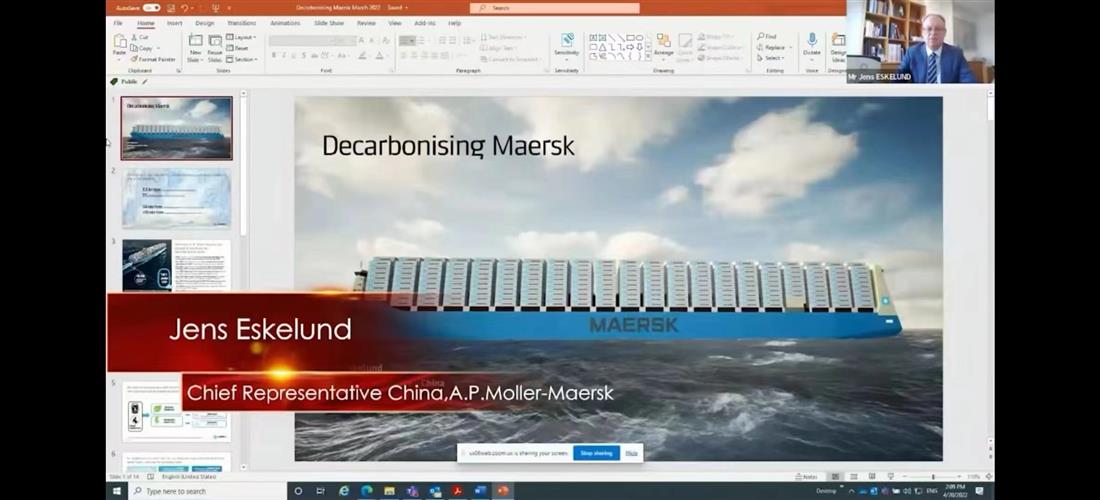
Task: Click the New Slide icon
Action: pos(195,46)
